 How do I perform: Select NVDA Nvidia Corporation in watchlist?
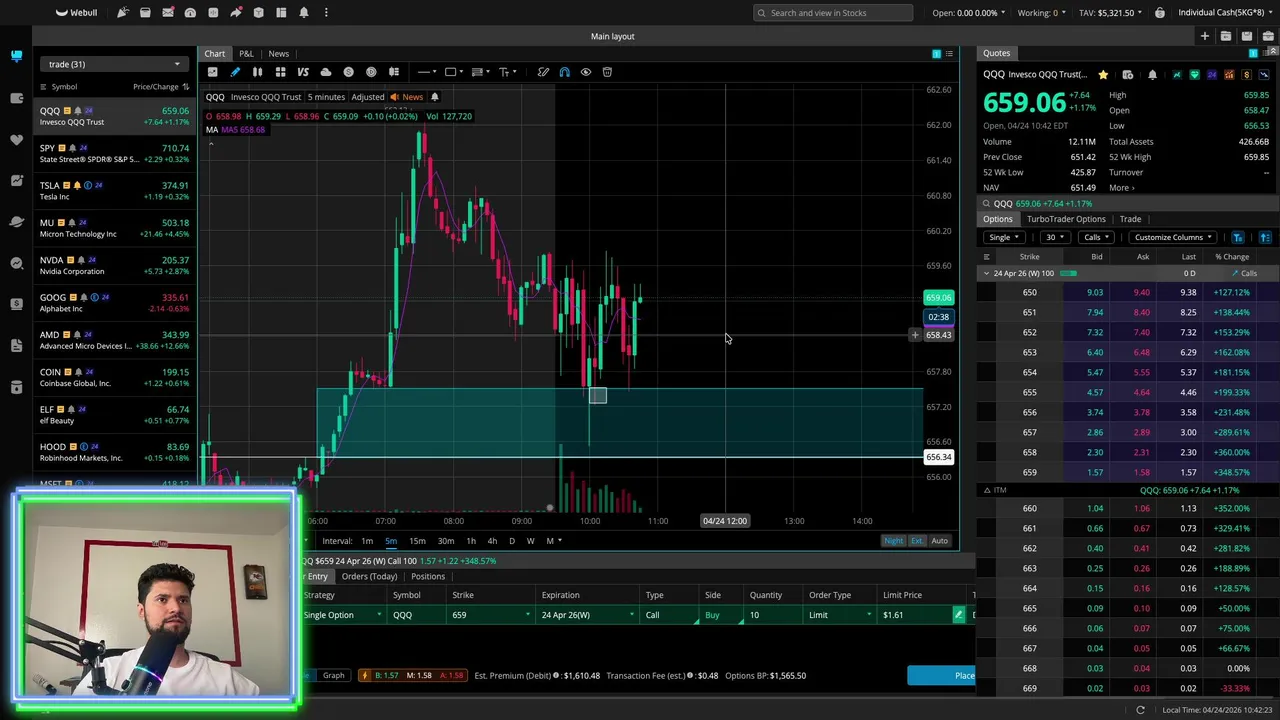point(114,265)
